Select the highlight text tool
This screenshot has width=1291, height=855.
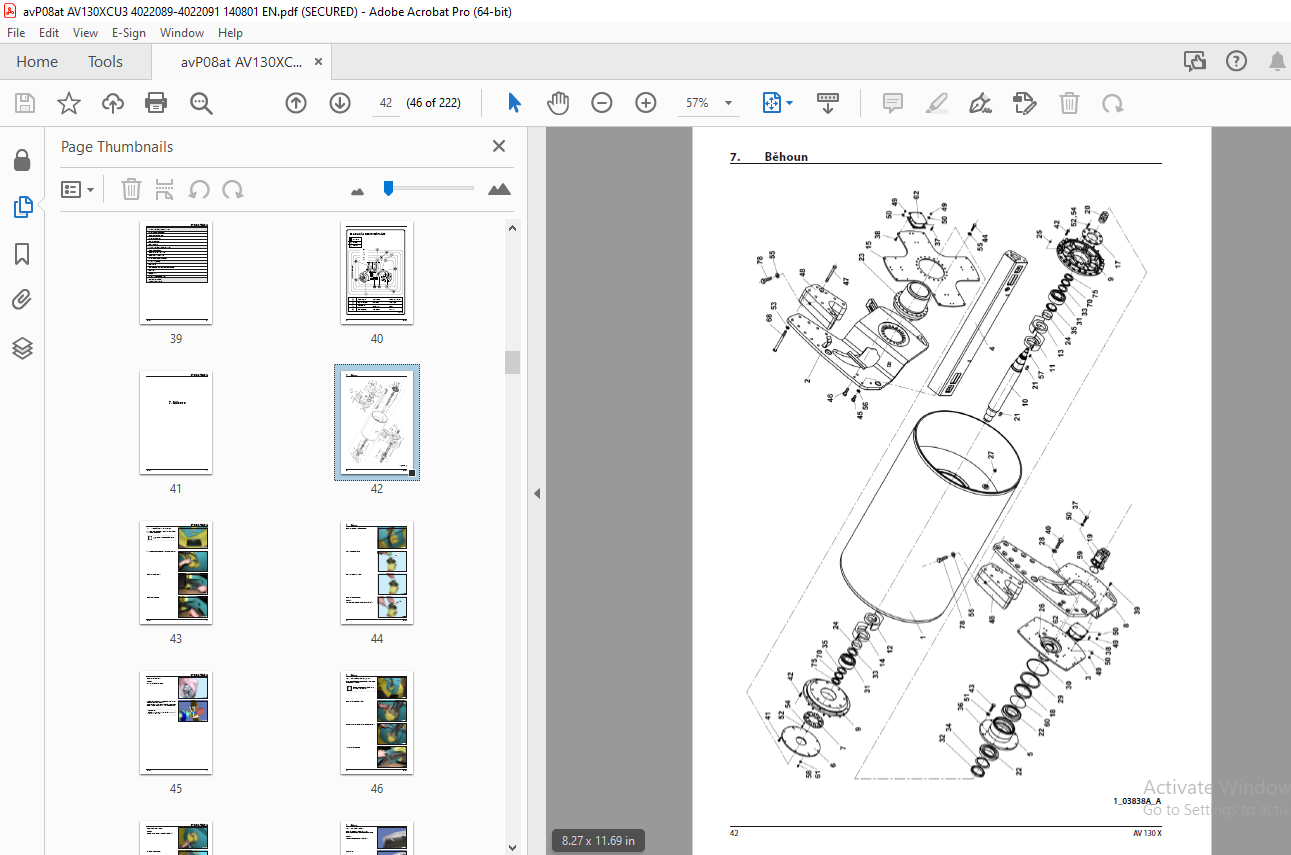pyautogui.click(x=937, y=103)
